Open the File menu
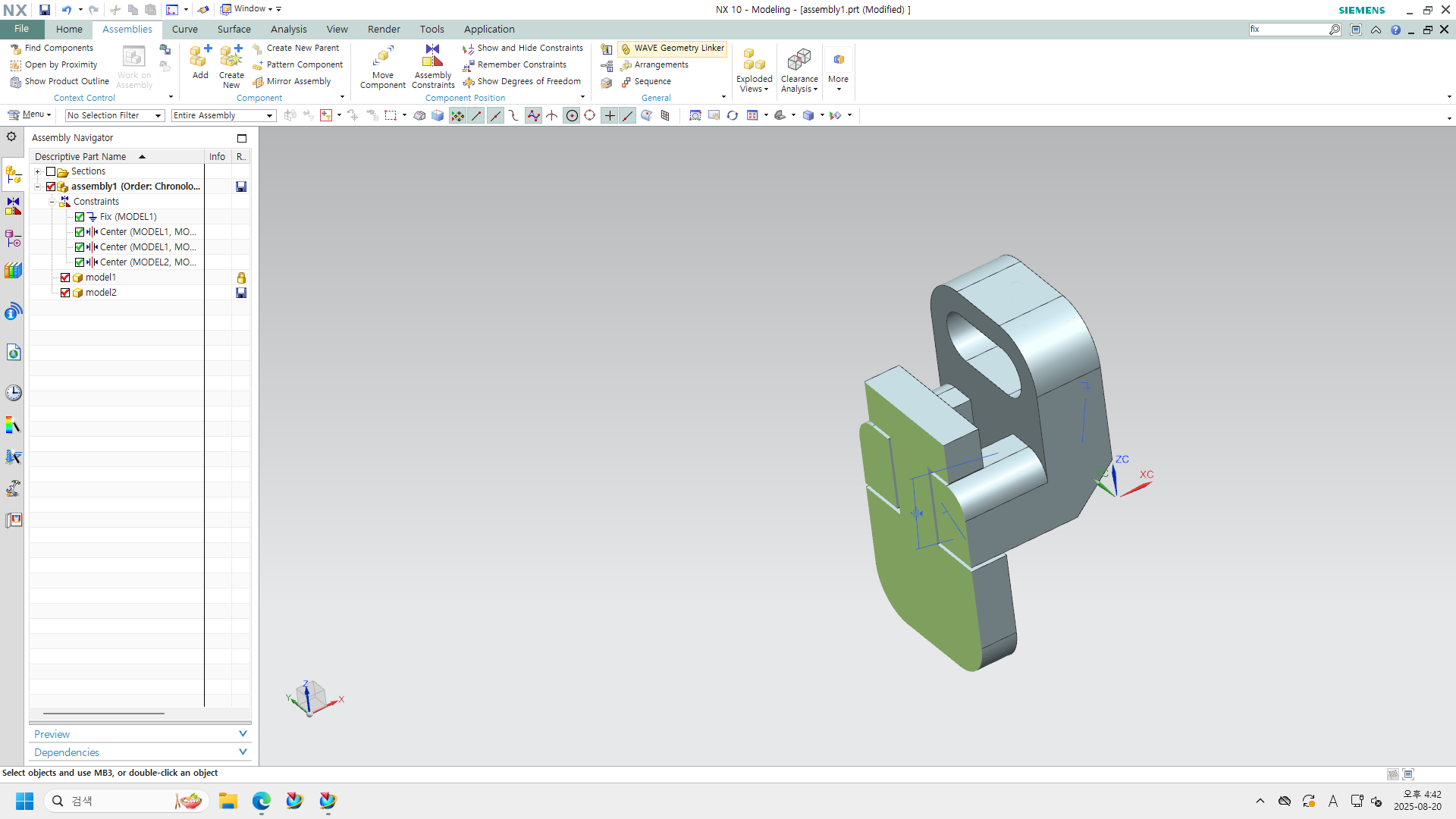 pyautogui.click(x=21, y=29)
